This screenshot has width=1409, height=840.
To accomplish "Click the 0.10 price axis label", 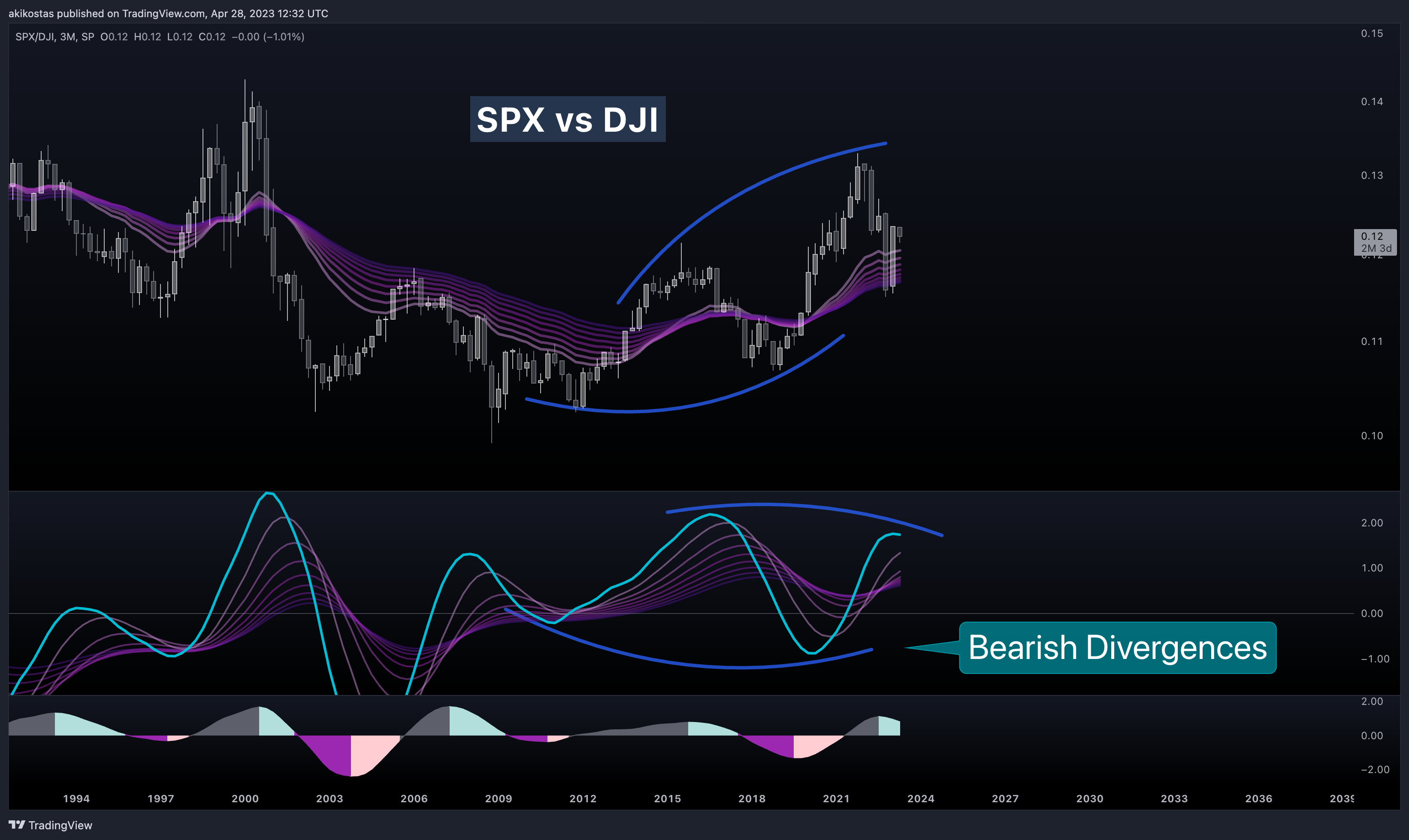I will tap(1372, 435).
